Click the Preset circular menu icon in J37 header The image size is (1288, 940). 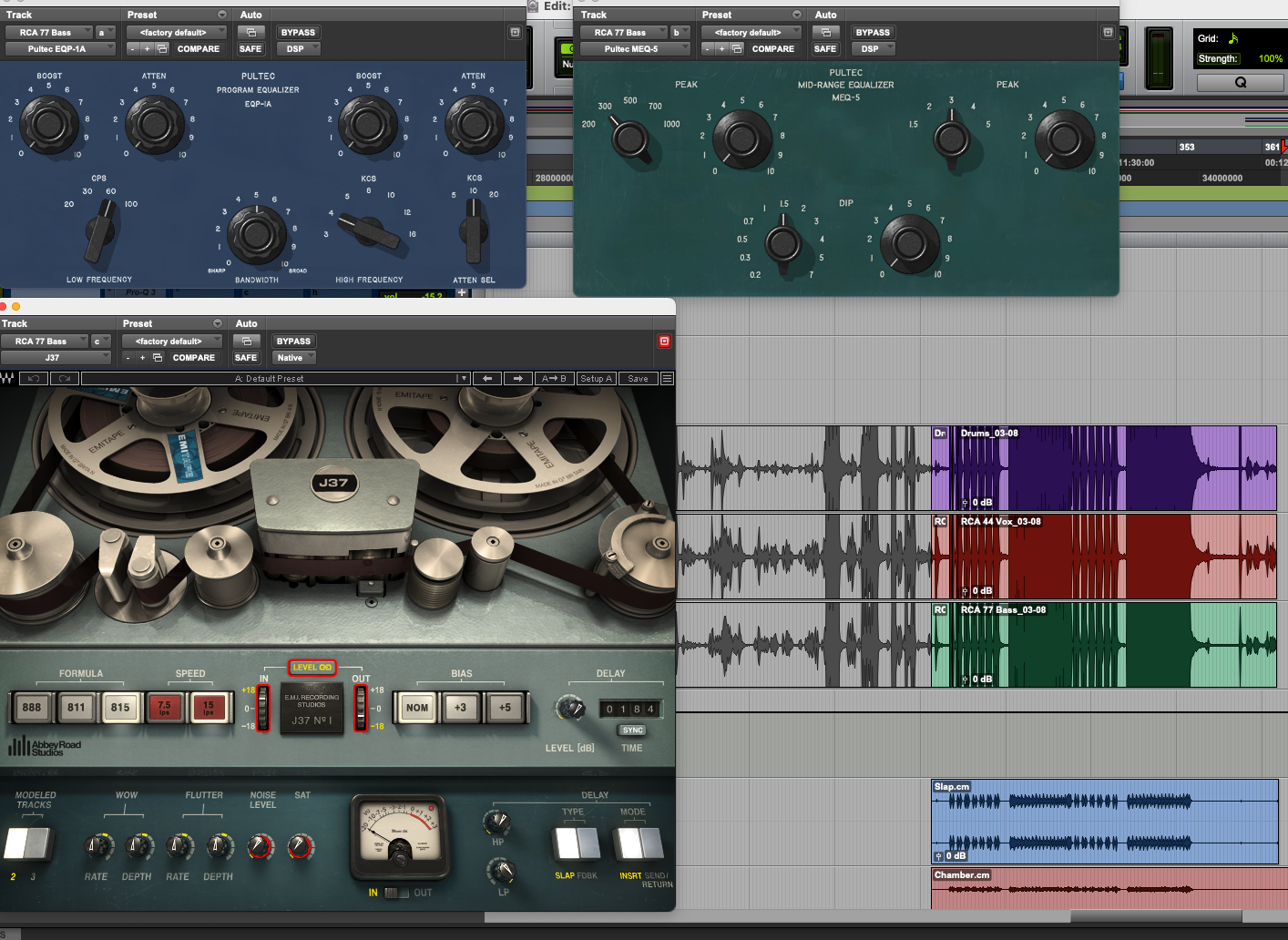218,323
